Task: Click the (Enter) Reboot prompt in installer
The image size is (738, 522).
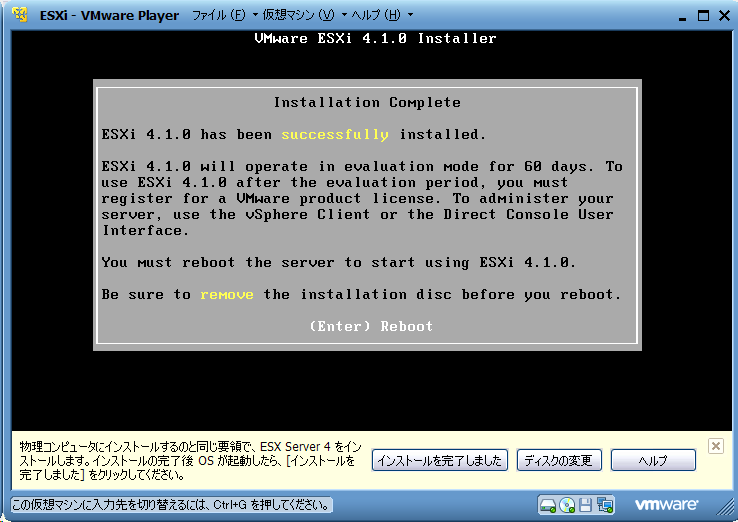Action: coord(371,326)
